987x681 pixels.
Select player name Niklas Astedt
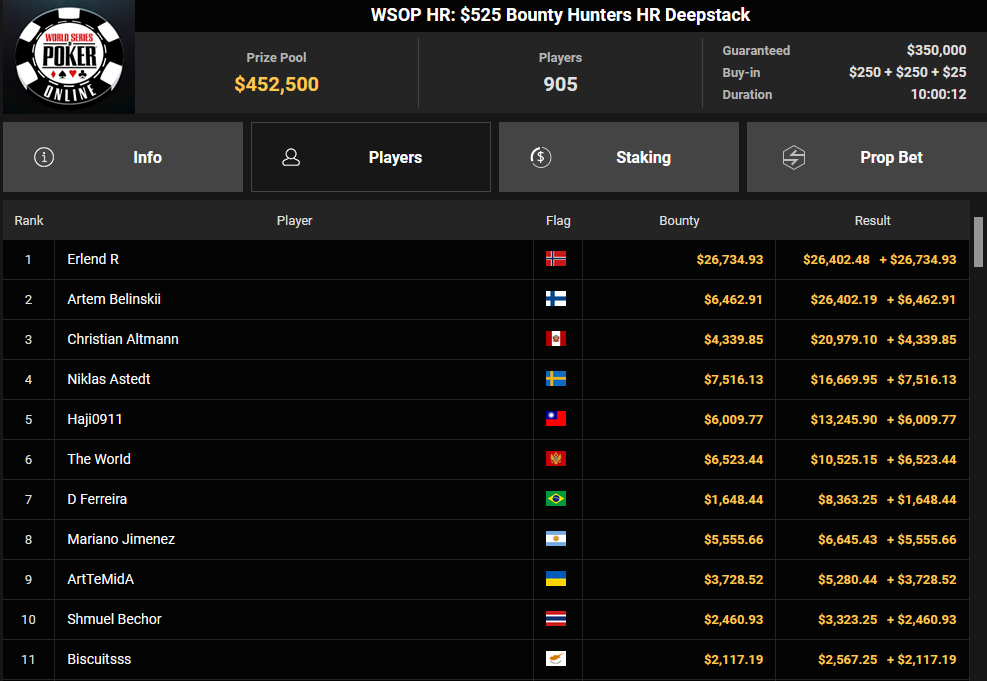(x=109, y=379)
